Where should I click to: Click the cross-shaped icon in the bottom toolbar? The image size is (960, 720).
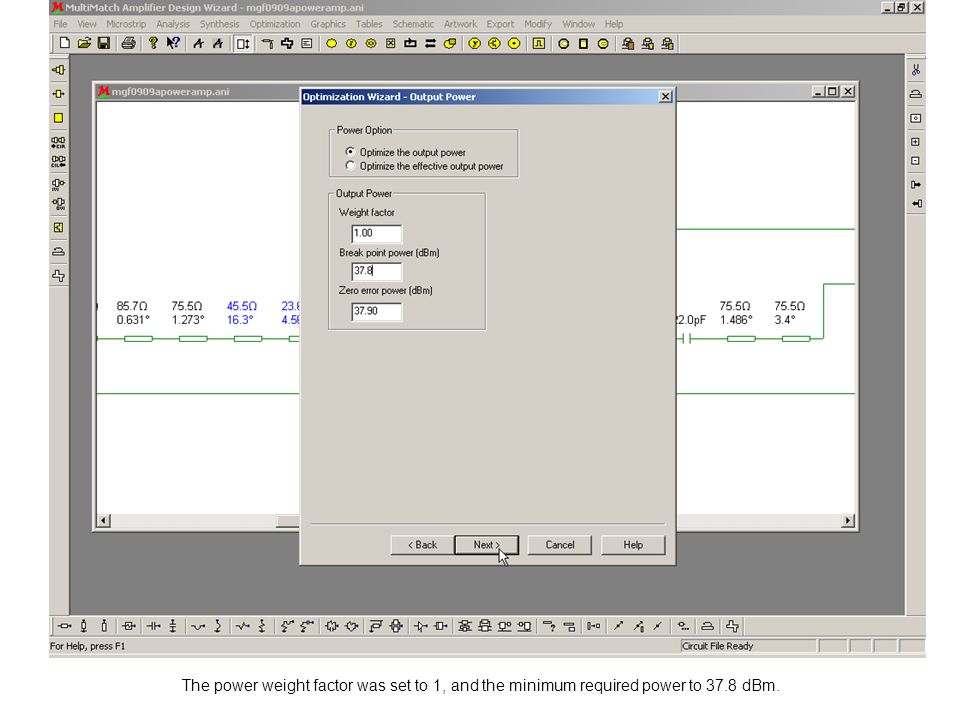tap(732, 626)
